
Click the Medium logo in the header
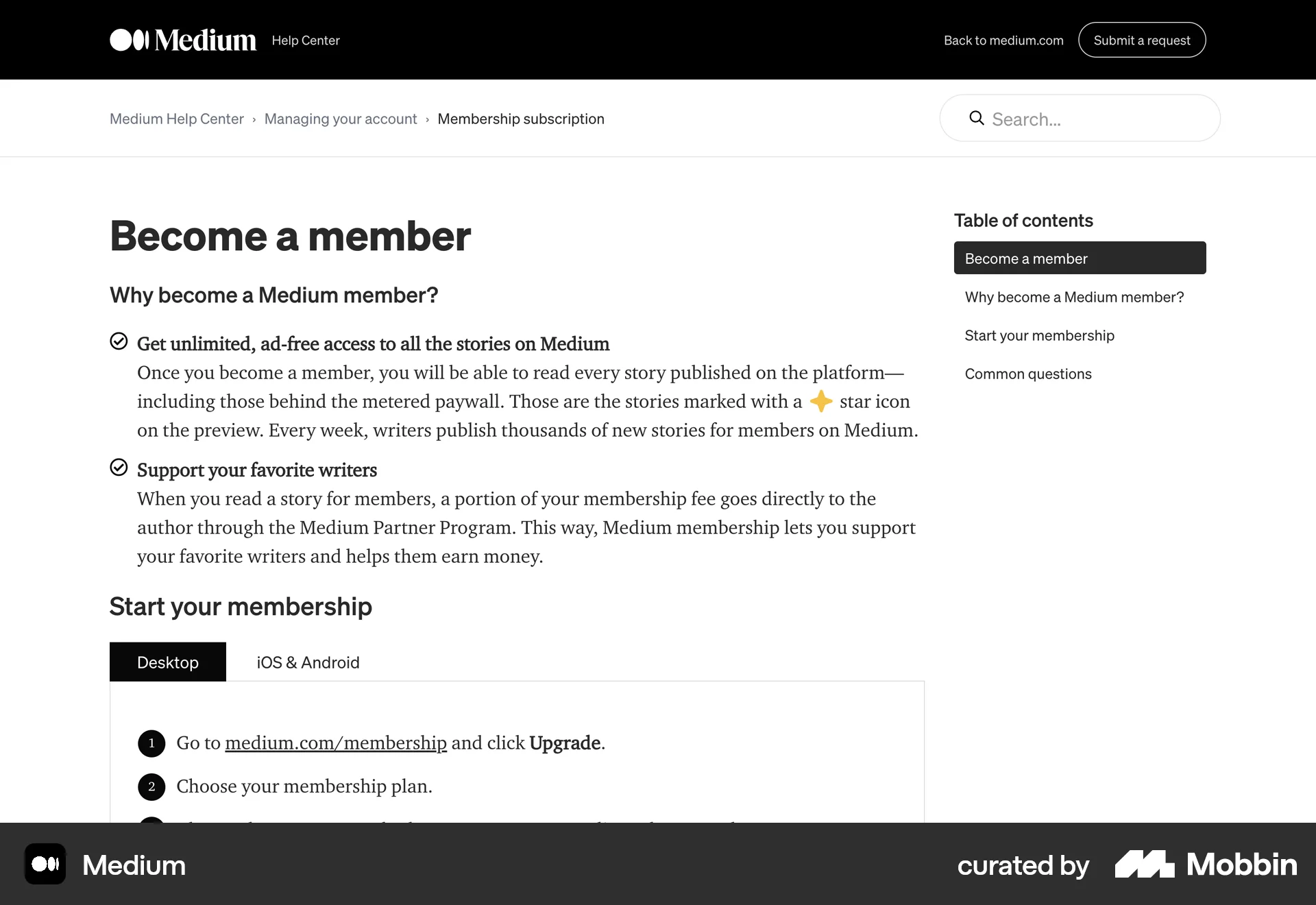[x=182, y=40]
